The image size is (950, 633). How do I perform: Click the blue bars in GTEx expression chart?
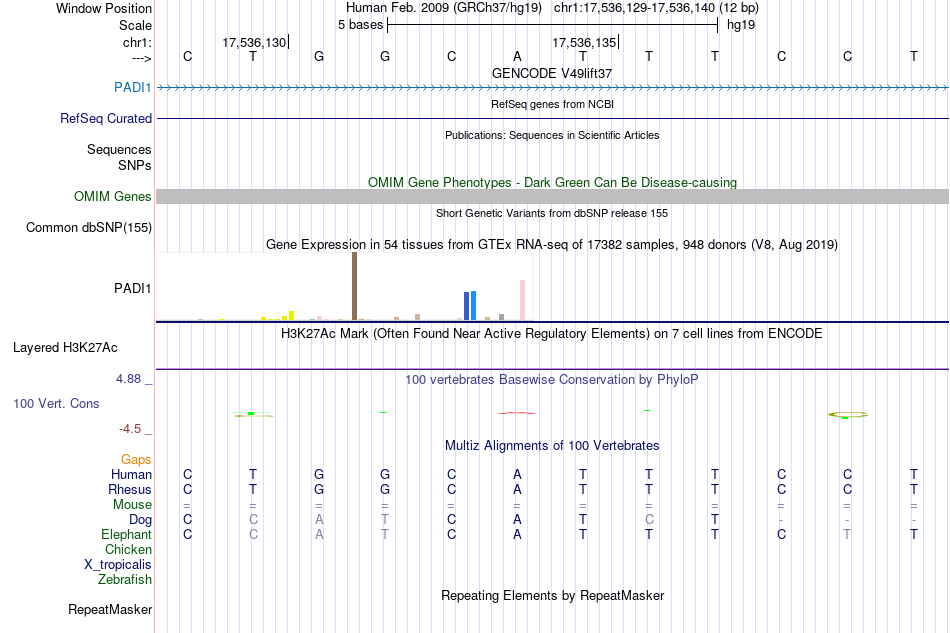click(470, 305)
